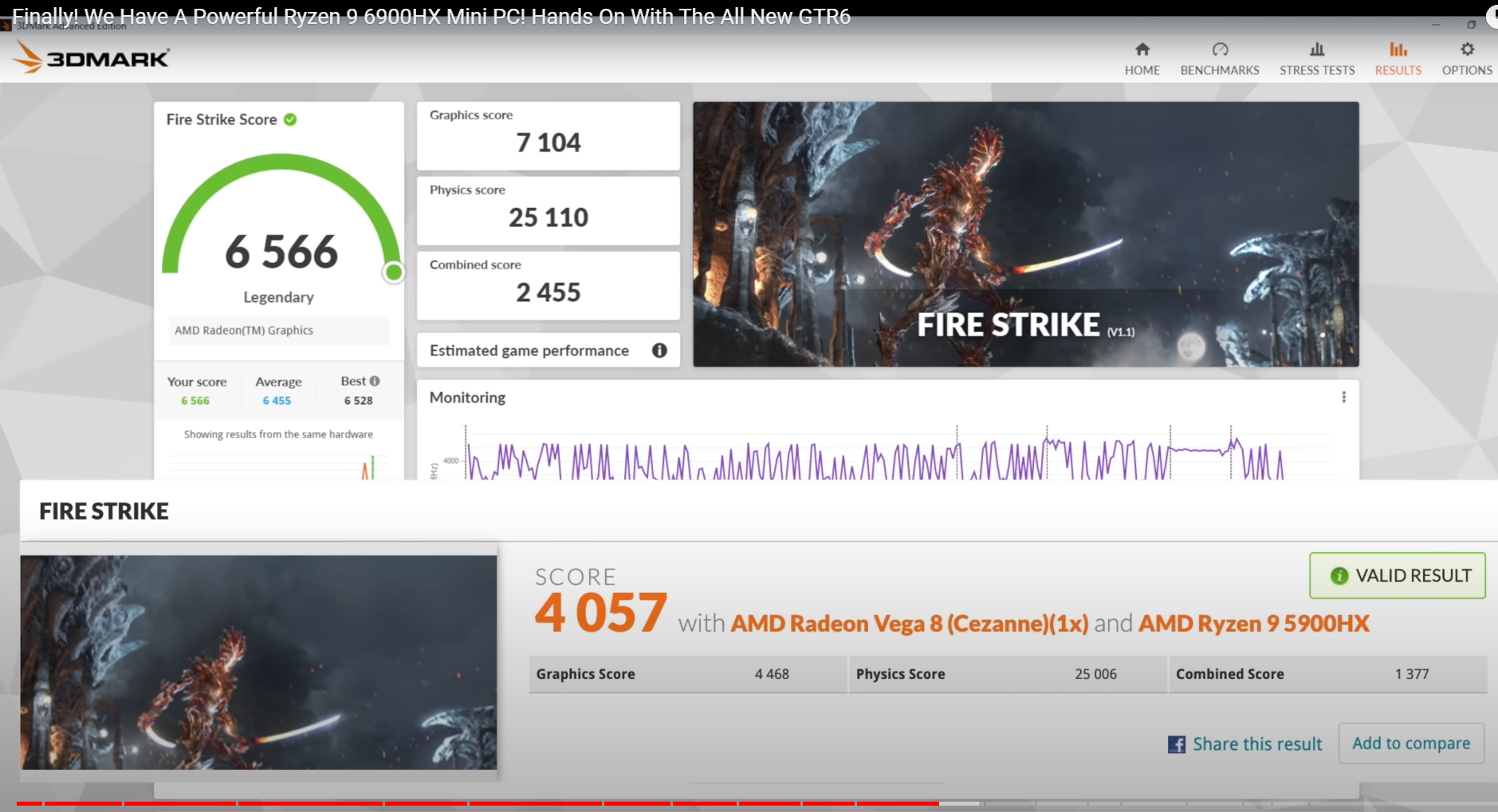Click 'Showing results from the same hardware' text
Screen dimensions: 1498x812
click(278, 434)
